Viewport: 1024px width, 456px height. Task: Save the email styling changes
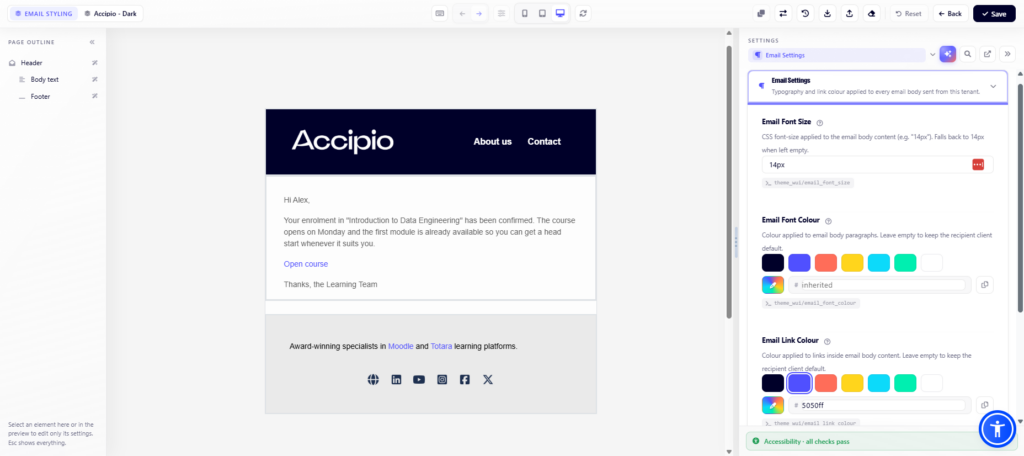994,13
